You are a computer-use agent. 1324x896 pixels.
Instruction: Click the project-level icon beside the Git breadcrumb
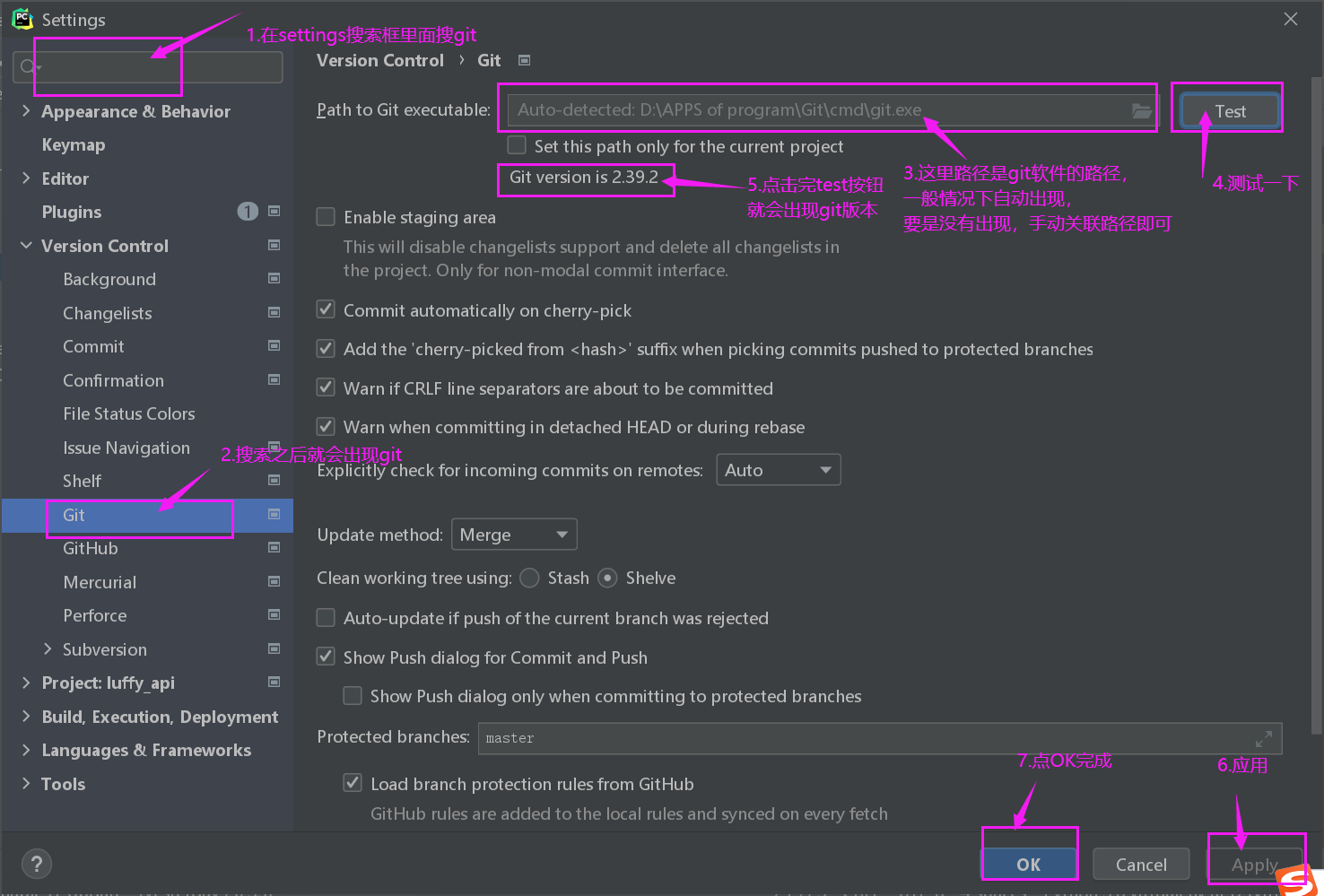[x=525, y=60]
